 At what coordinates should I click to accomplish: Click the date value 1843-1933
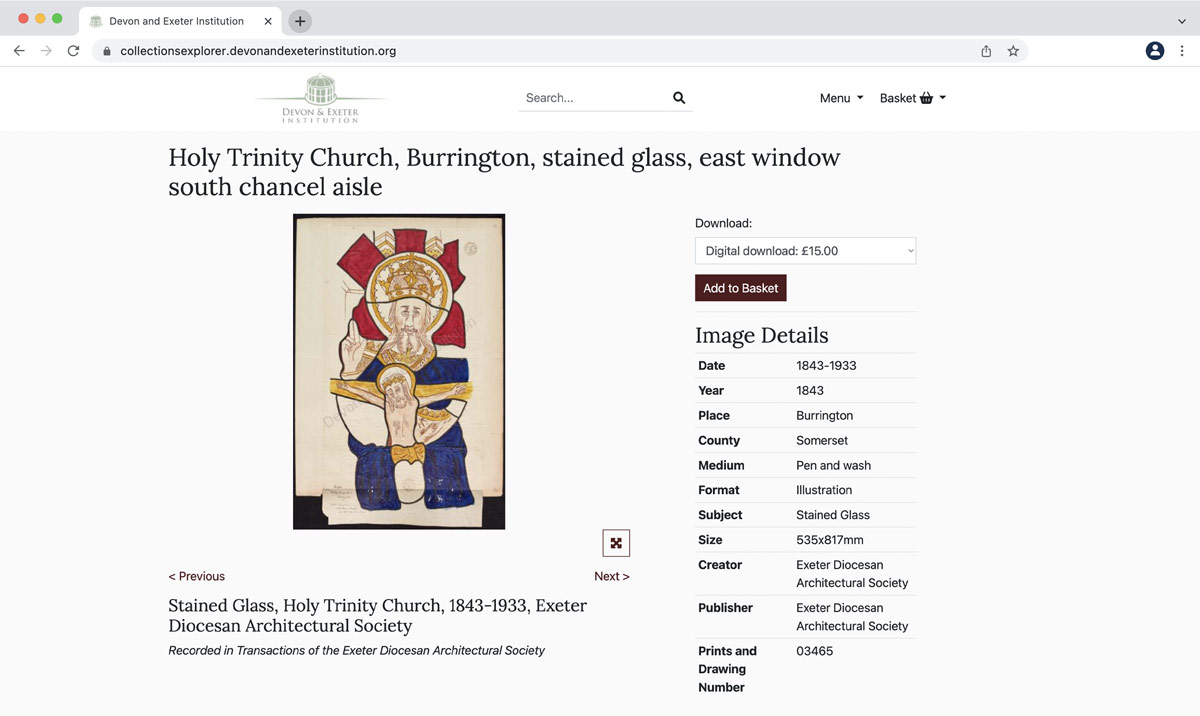826,366
